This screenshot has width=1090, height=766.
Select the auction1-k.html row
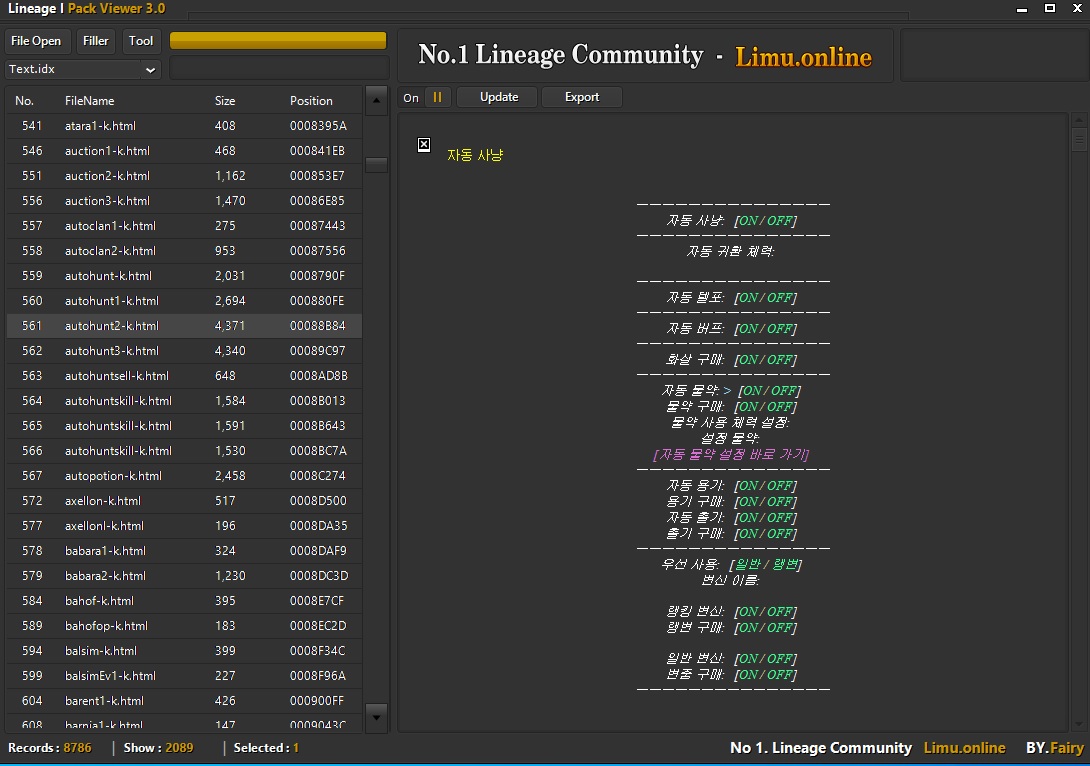pos(184,151)
